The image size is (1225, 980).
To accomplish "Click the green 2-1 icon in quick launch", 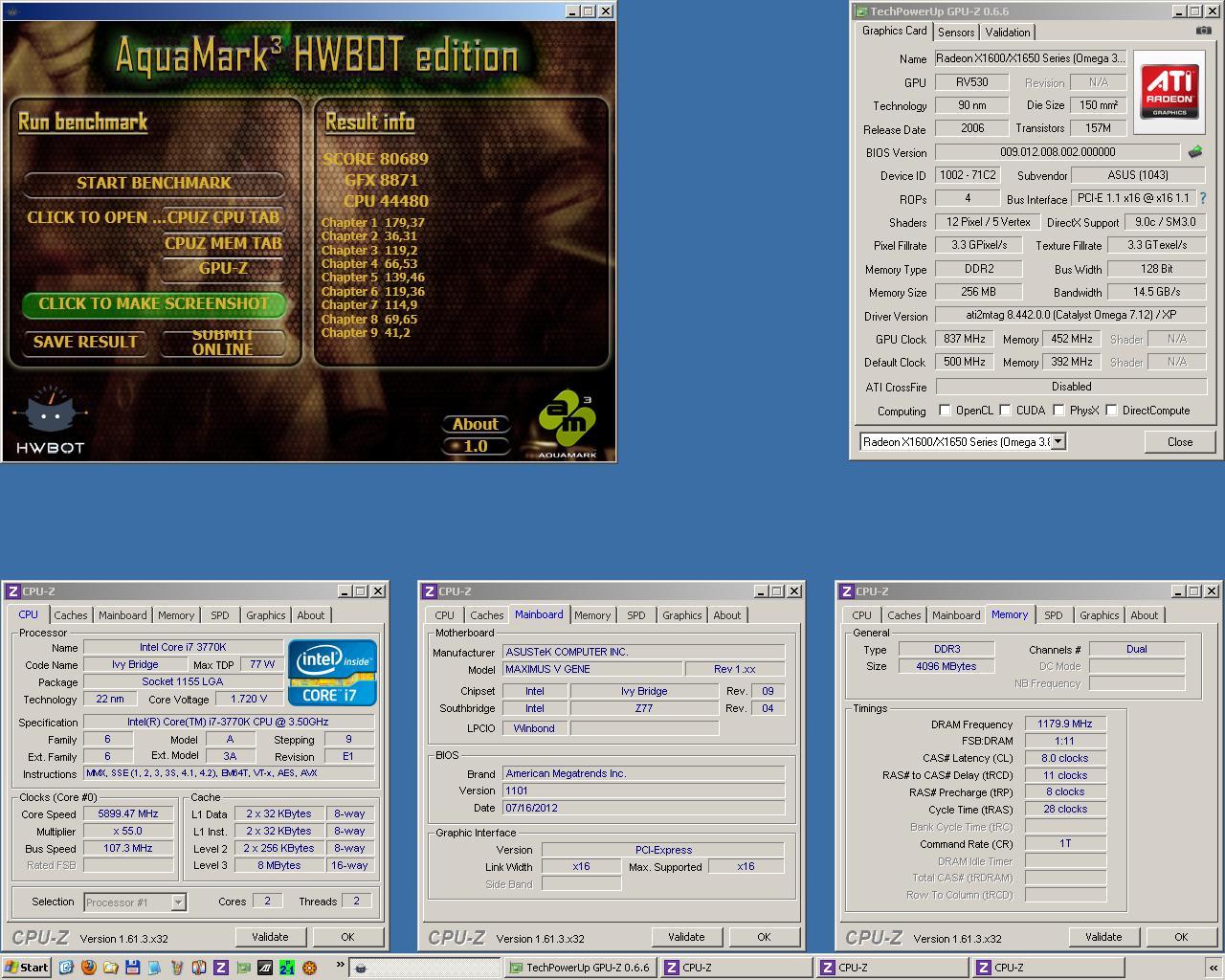I will (x=287, y=968).
